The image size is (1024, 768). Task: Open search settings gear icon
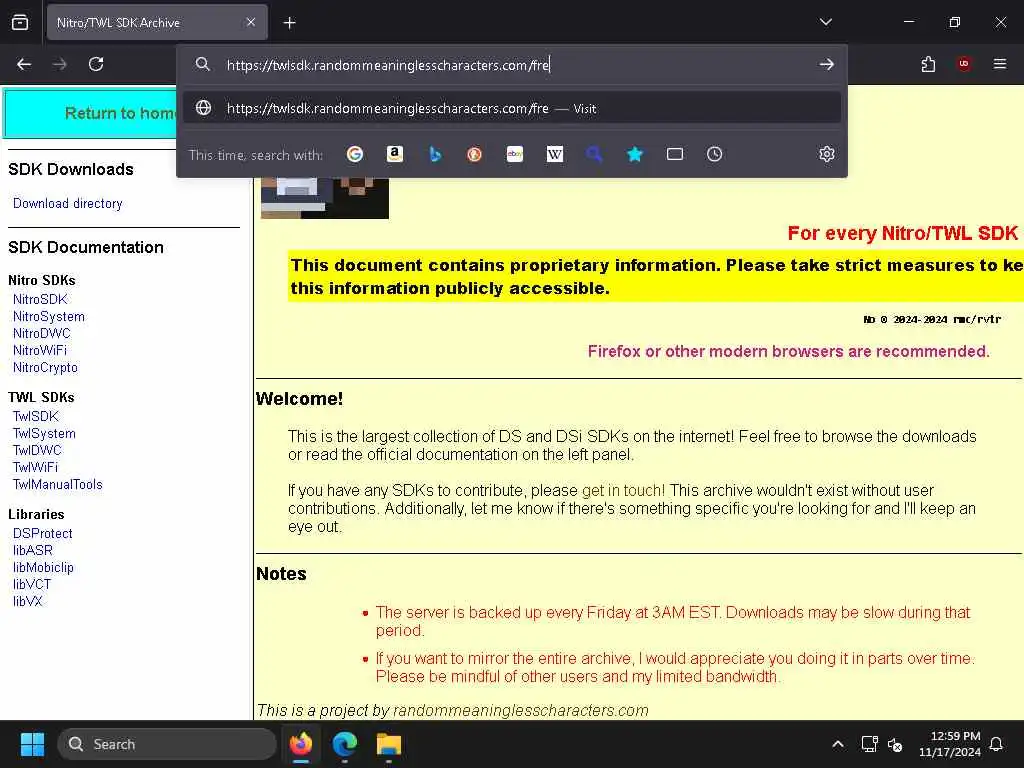[827, 154]
